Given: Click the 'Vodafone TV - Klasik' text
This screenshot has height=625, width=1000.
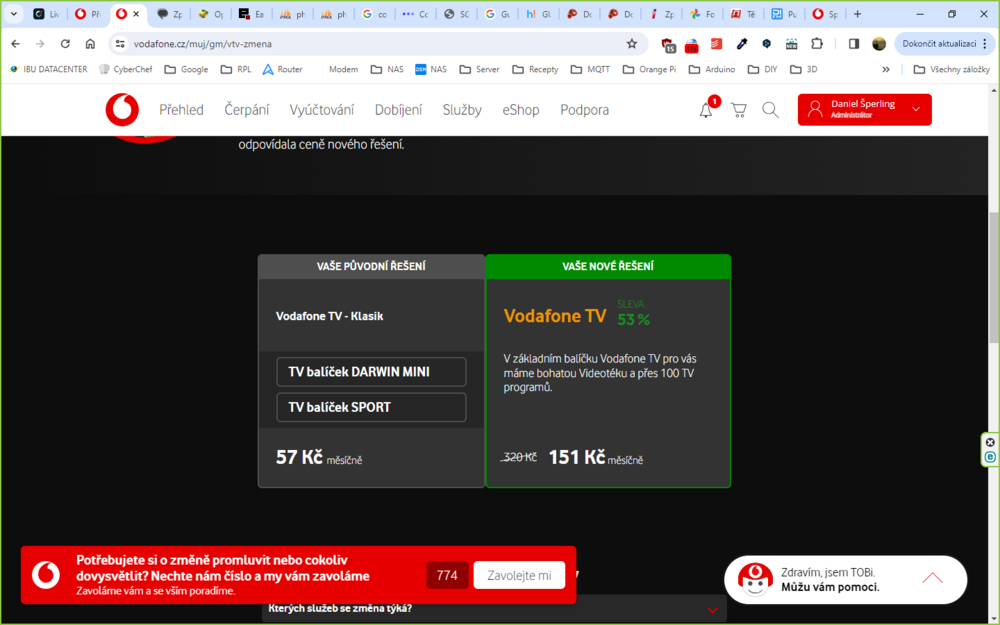Looking at the screenshot, I should (x=329, y=316).
